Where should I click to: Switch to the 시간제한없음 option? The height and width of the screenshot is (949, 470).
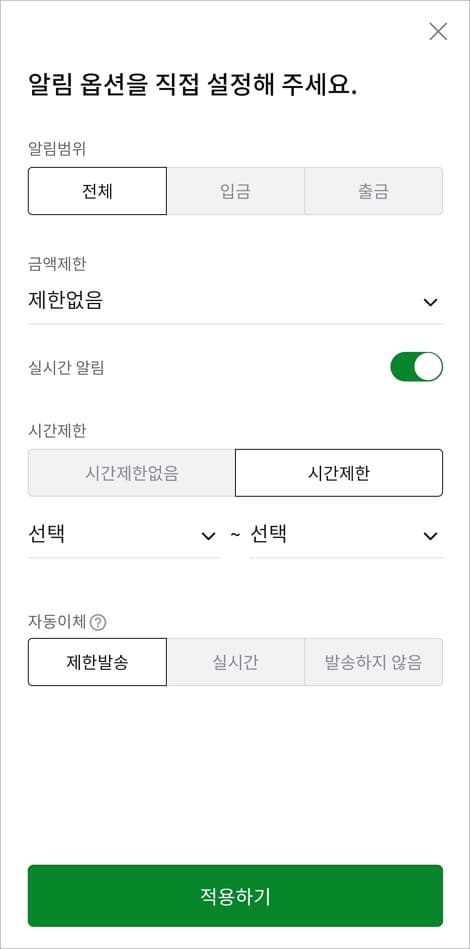click(x=131, y=473)
